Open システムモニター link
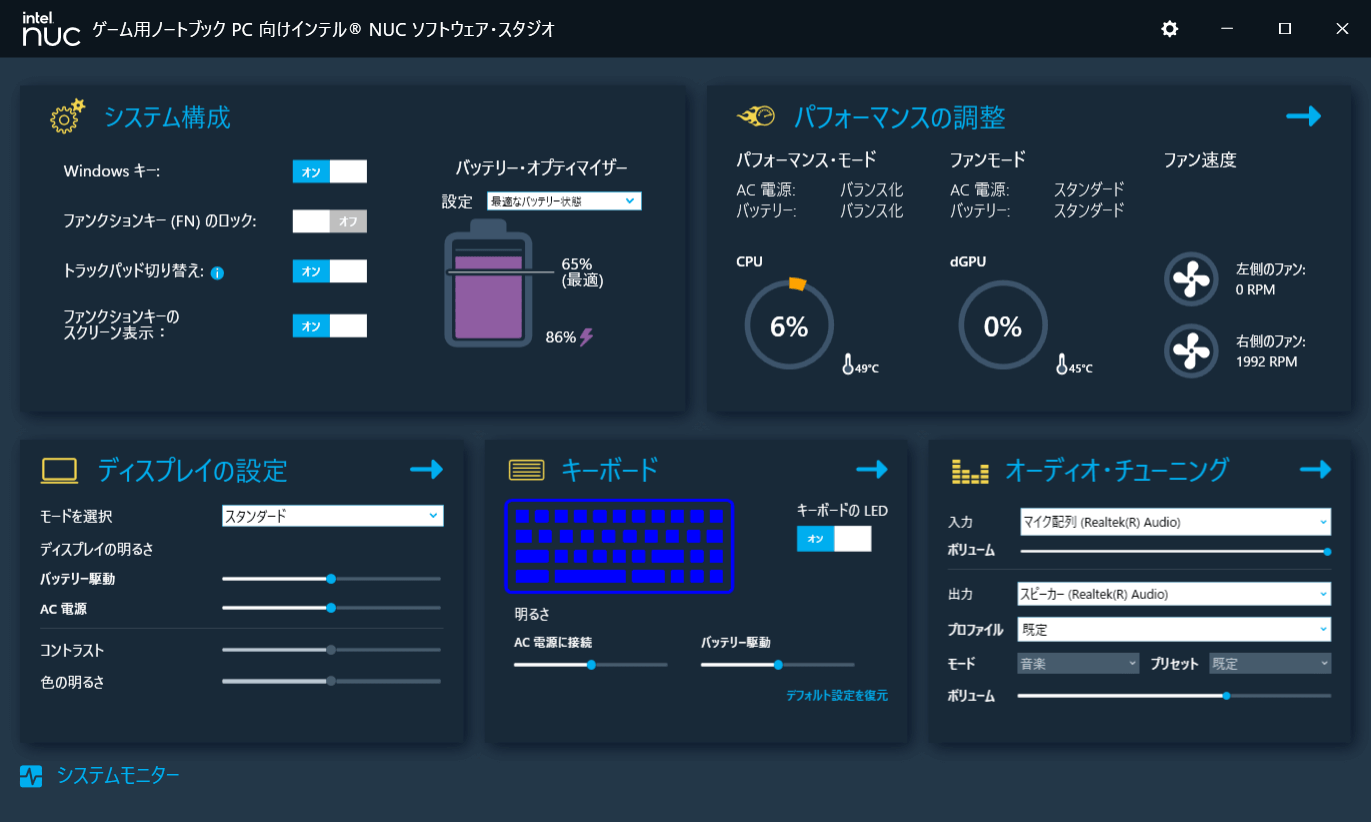Image resolution: width=1371 pixels, height=822 pixels. 118,775
